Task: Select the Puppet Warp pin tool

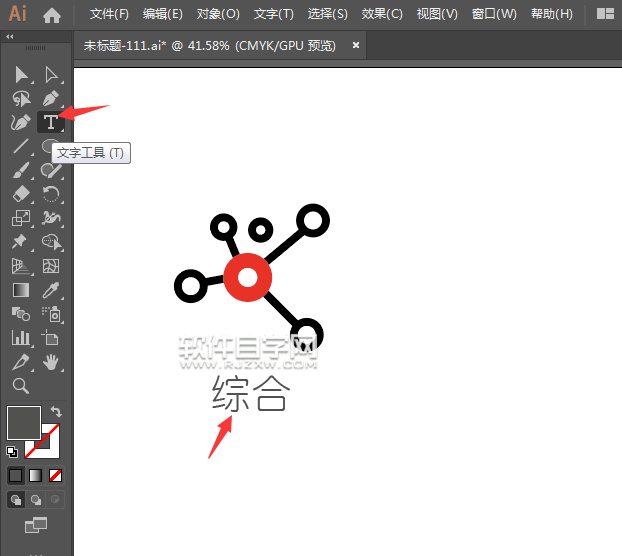Action: [x=20, y=242]
